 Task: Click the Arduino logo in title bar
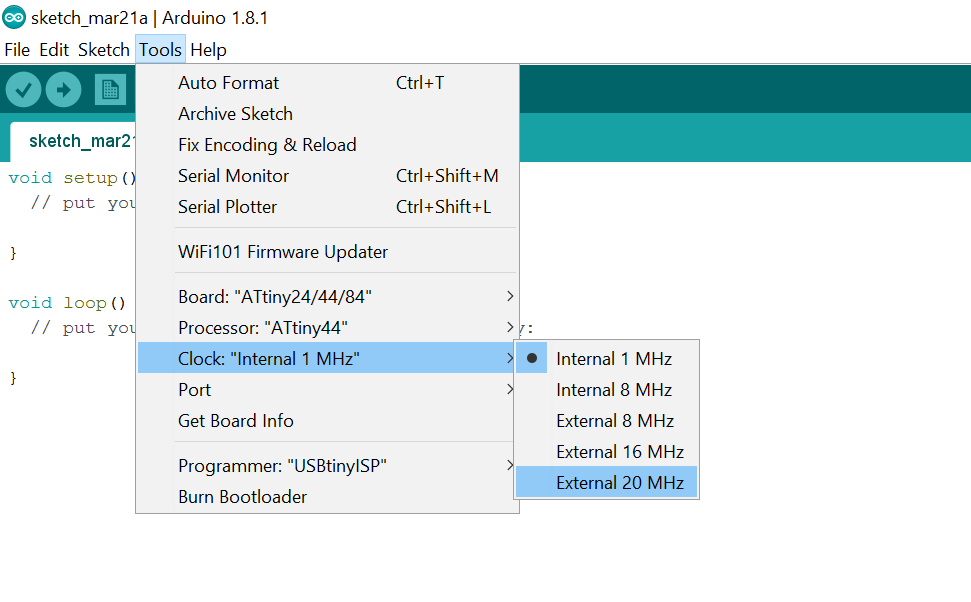[14, 17]
